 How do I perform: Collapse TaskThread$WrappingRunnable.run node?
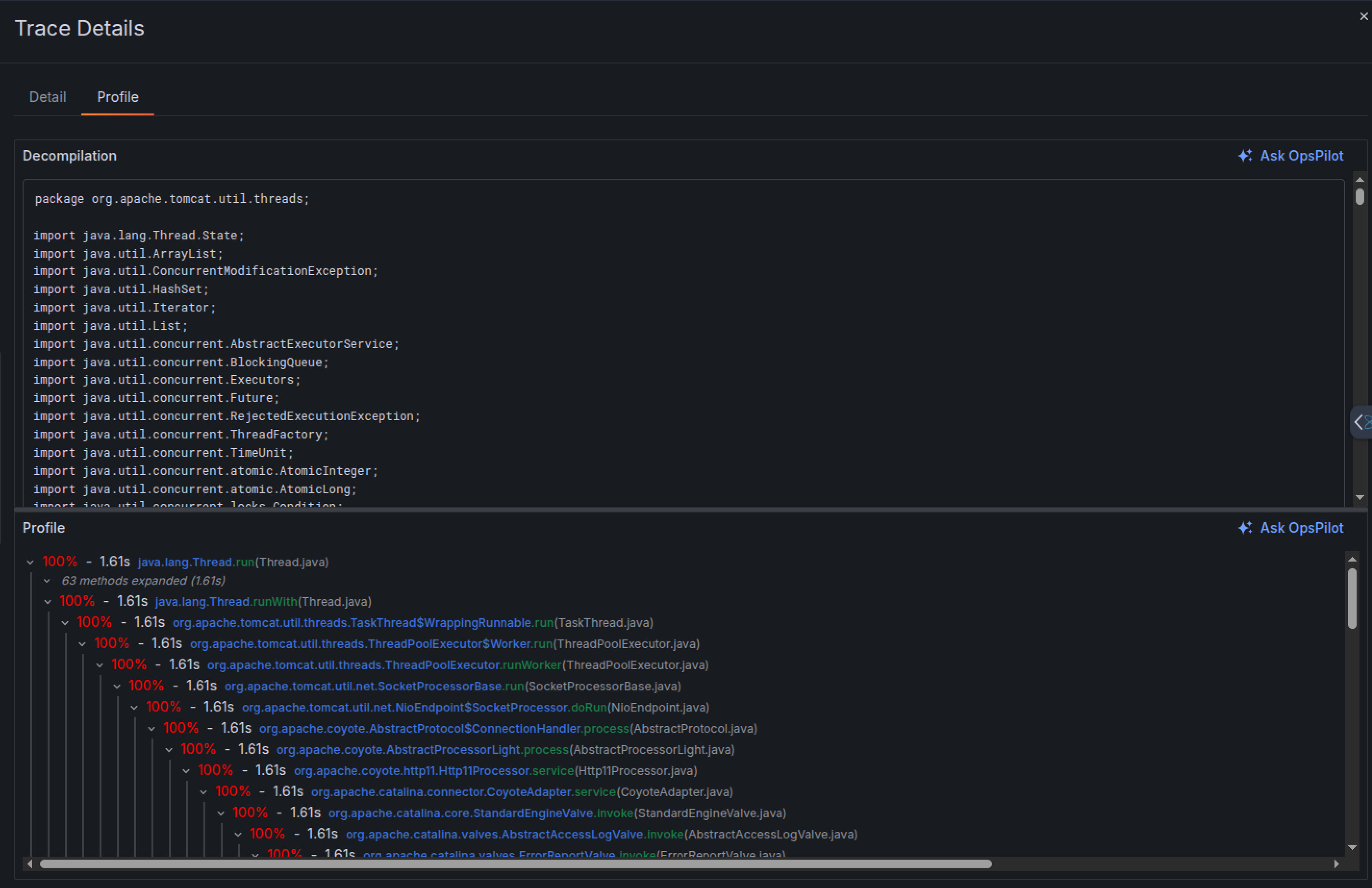(x=65, y=623)
